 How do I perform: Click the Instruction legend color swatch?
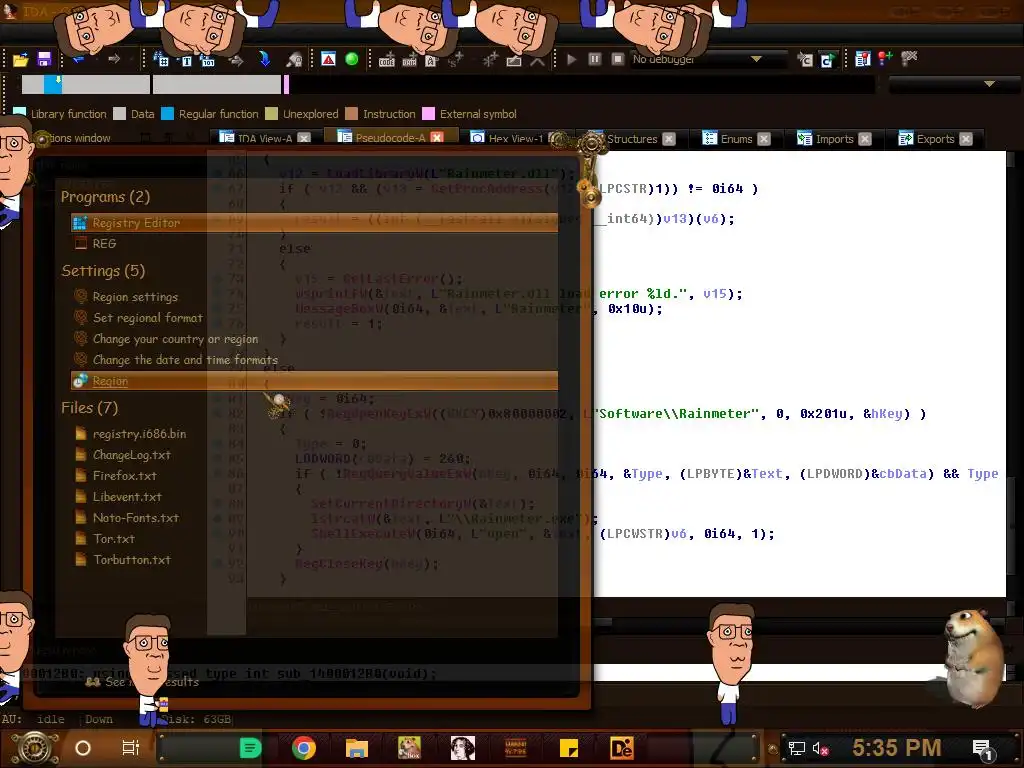[351, 114]
